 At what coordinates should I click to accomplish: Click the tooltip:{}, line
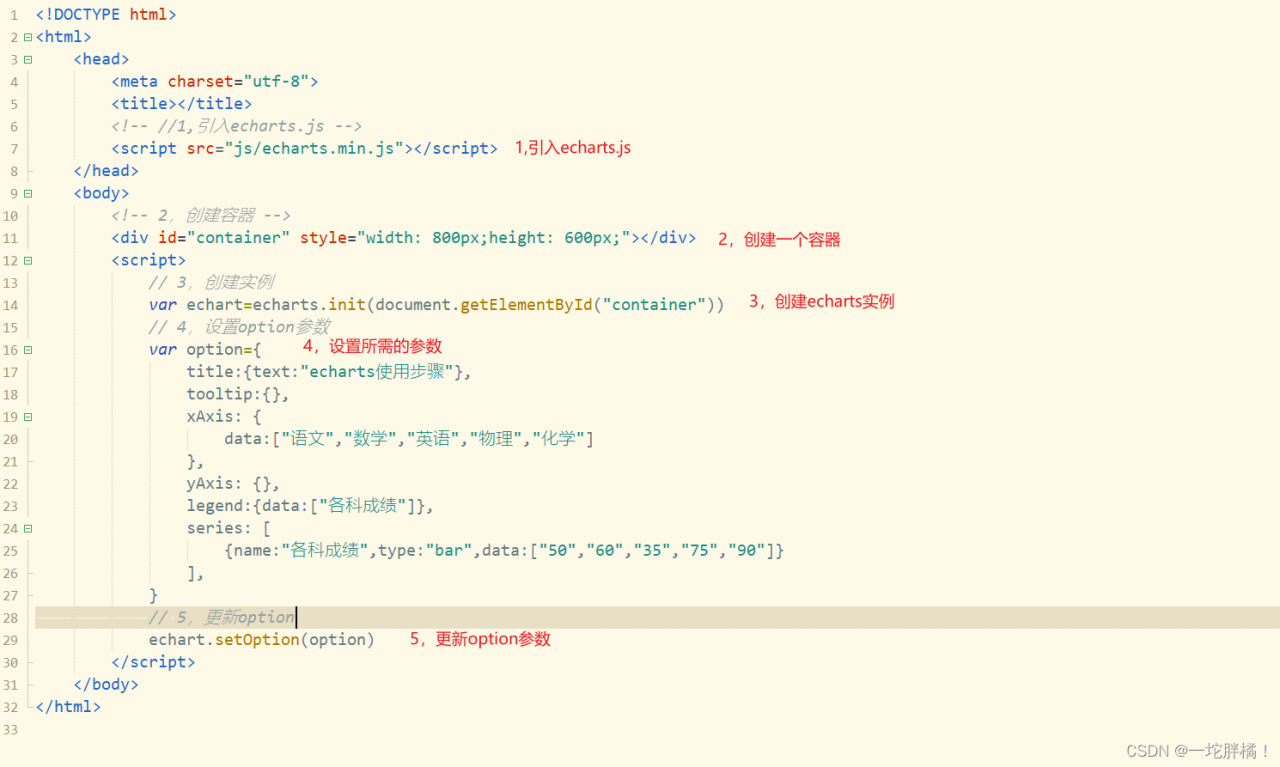click(238, 394)
